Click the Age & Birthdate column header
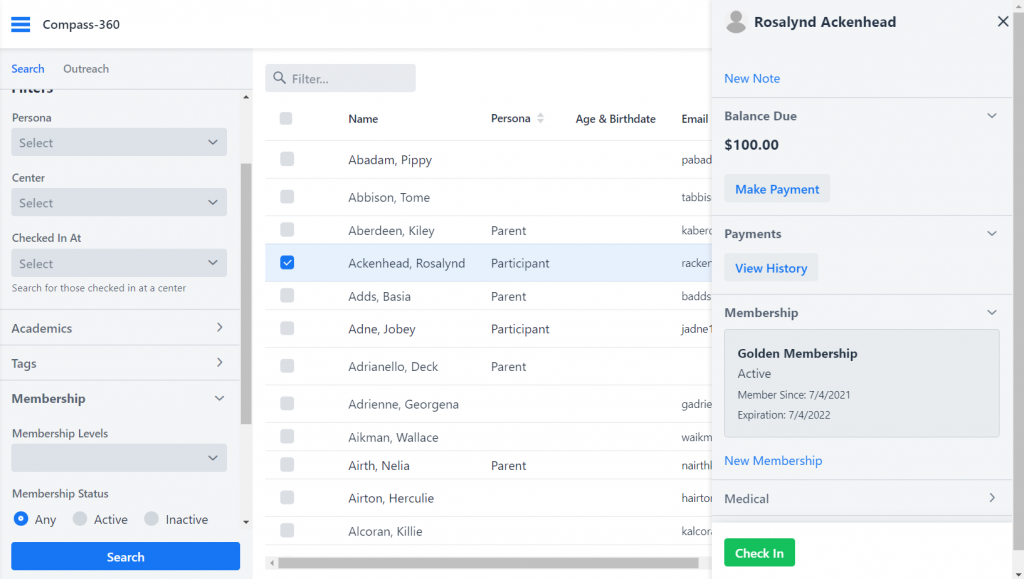Screen dimensions: 1024x579 click(x=615, y=119)
